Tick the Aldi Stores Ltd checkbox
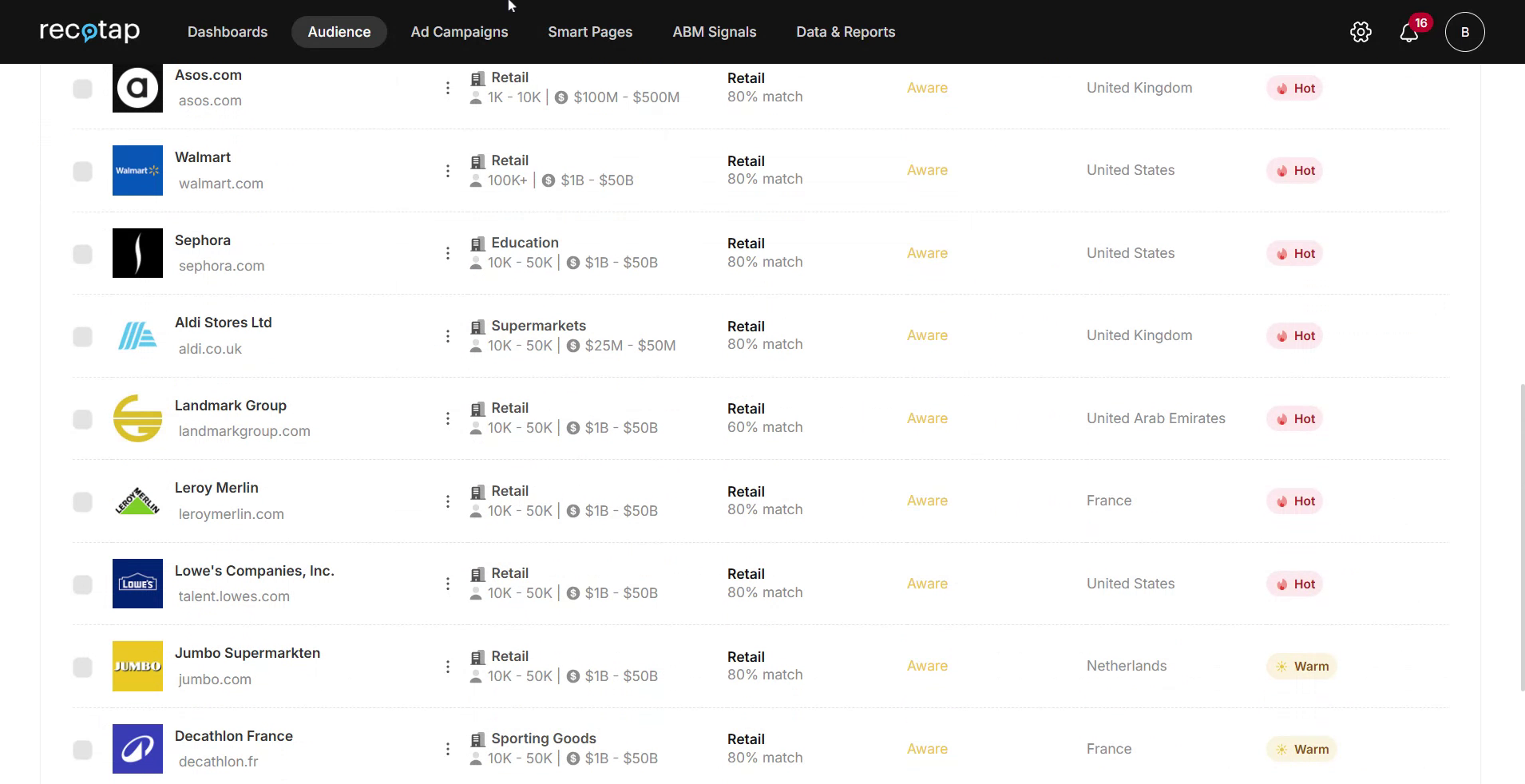Viewport: 1525px width, 784px height. (x=82, y=337)
